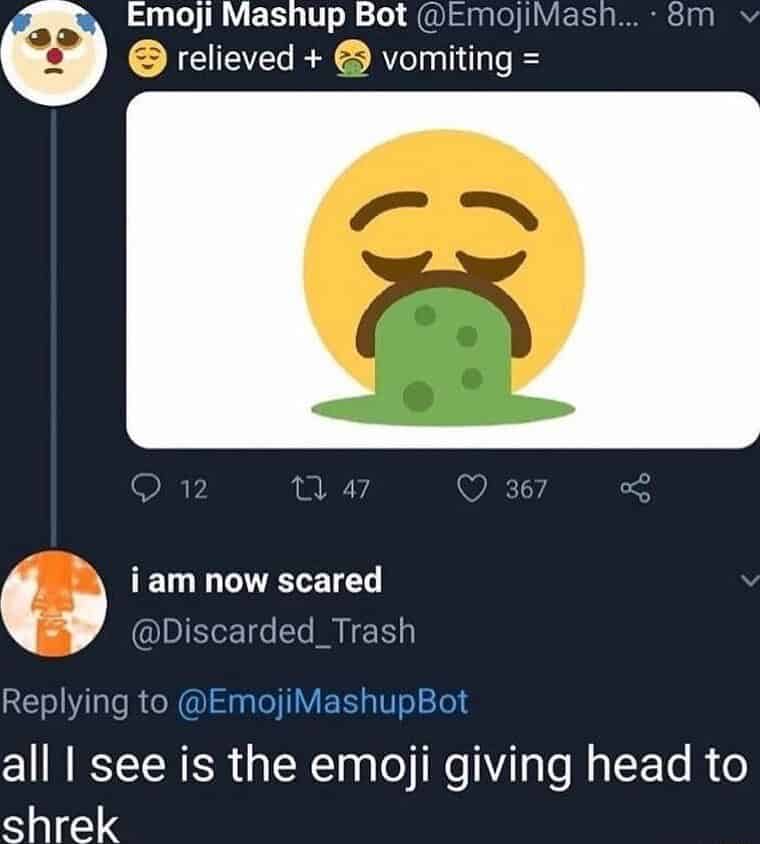
Task: Like the tweet with the heart icon
Action: [471, 488]
